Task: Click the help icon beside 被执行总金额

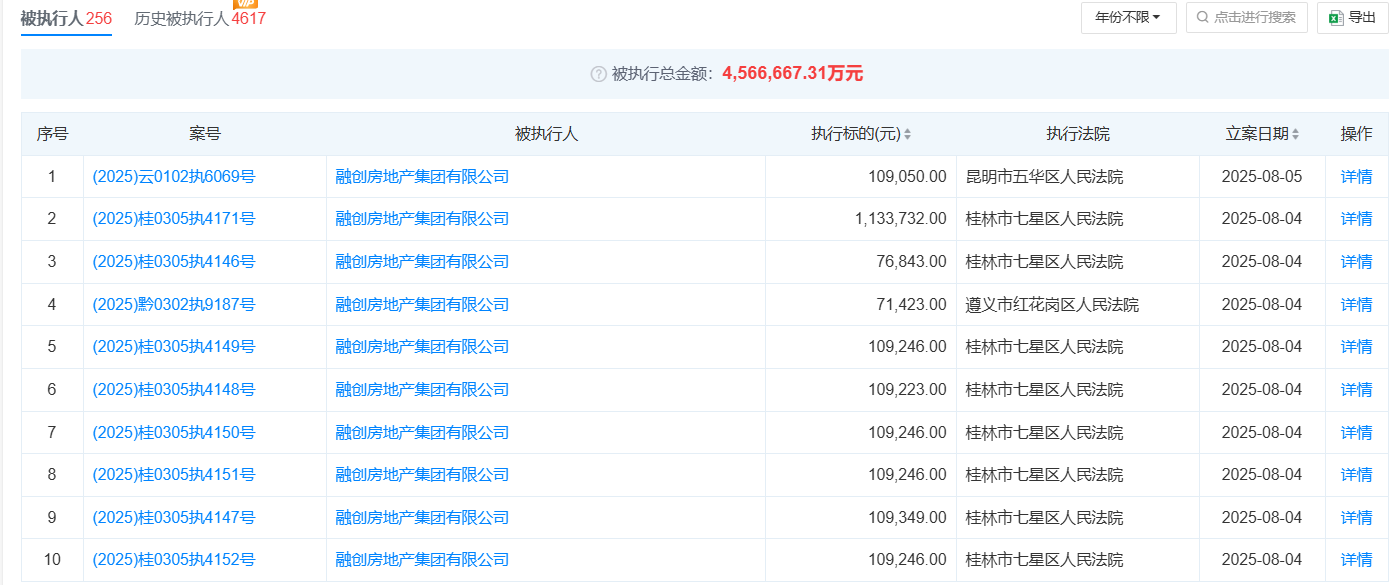Action: pos(598,74)
